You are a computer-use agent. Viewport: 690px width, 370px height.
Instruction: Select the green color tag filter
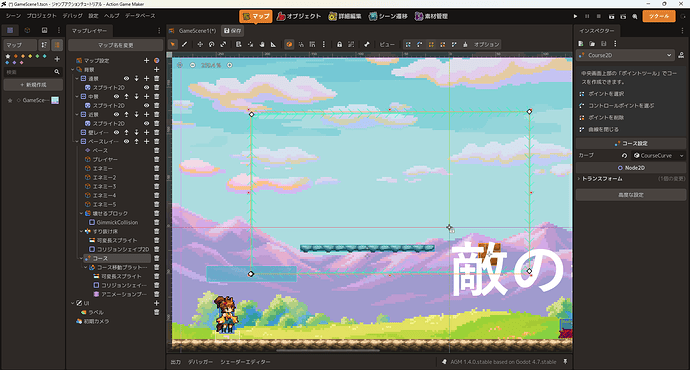37,56
